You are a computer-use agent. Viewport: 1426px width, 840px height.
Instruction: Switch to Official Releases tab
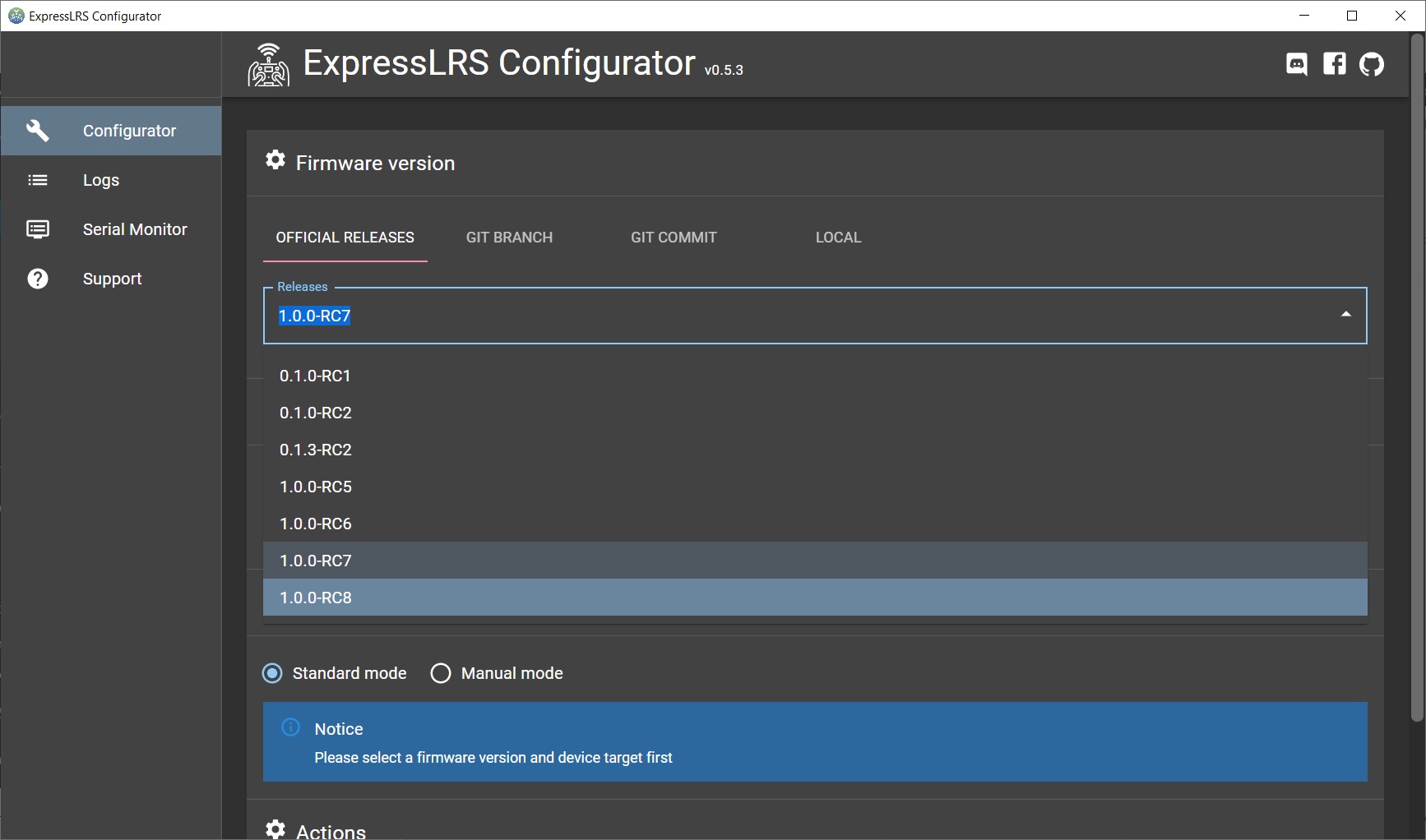[x=345, y=238]
